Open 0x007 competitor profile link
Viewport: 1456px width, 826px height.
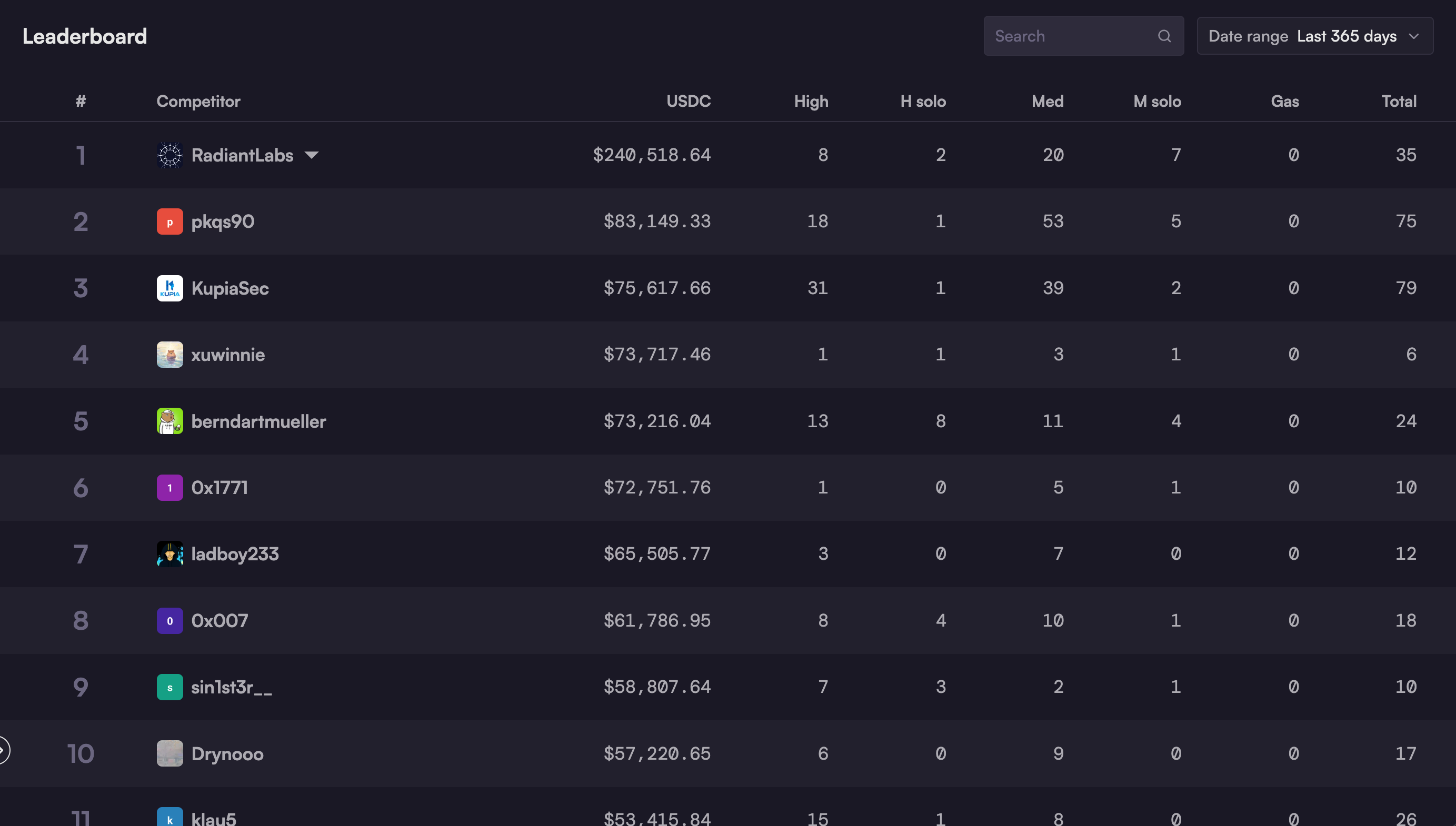tap(219, 621)
